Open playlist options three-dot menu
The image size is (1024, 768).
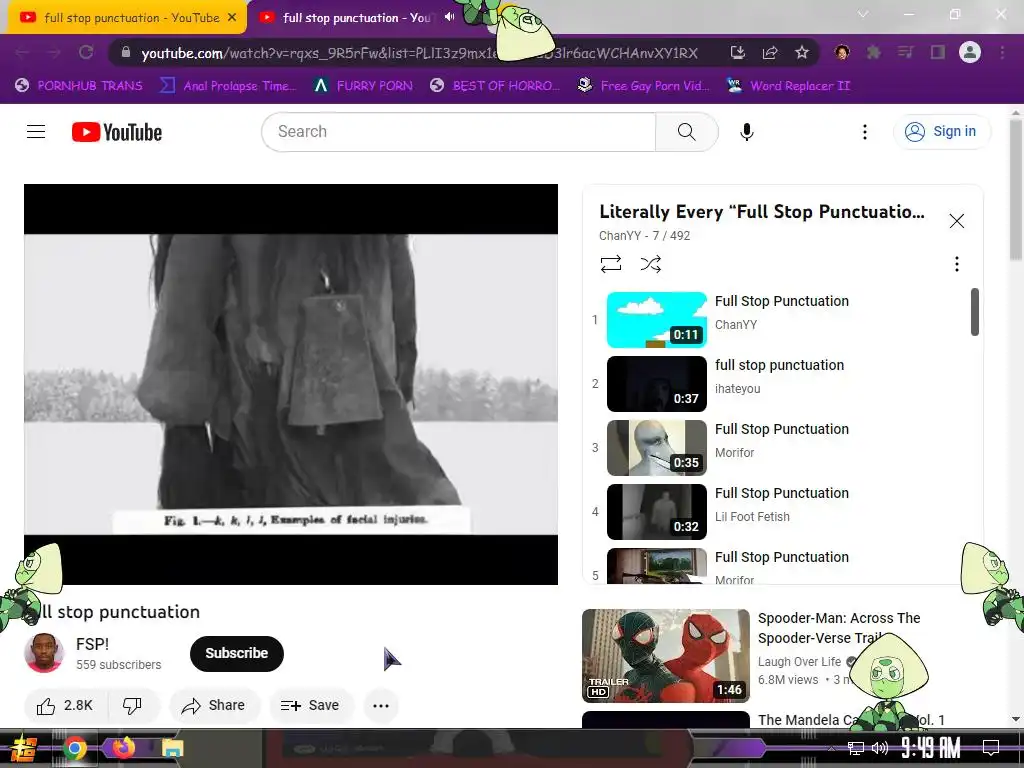point(957,264)
